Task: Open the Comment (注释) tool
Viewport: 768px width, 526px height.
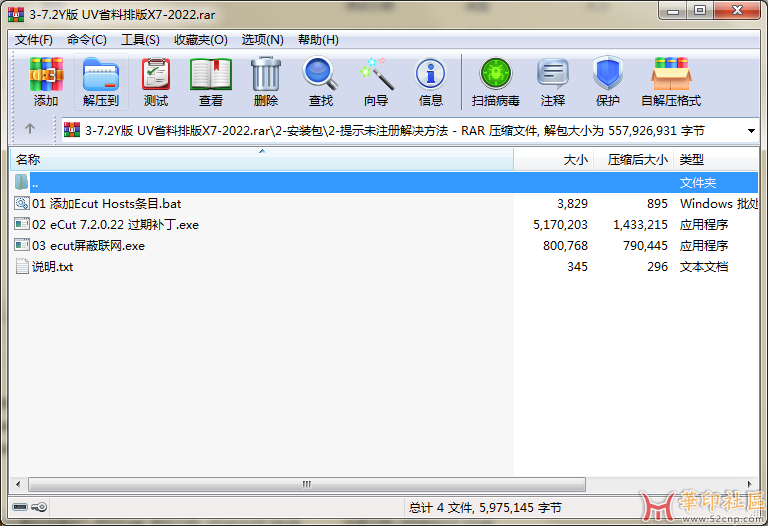Action: point(552,82)
